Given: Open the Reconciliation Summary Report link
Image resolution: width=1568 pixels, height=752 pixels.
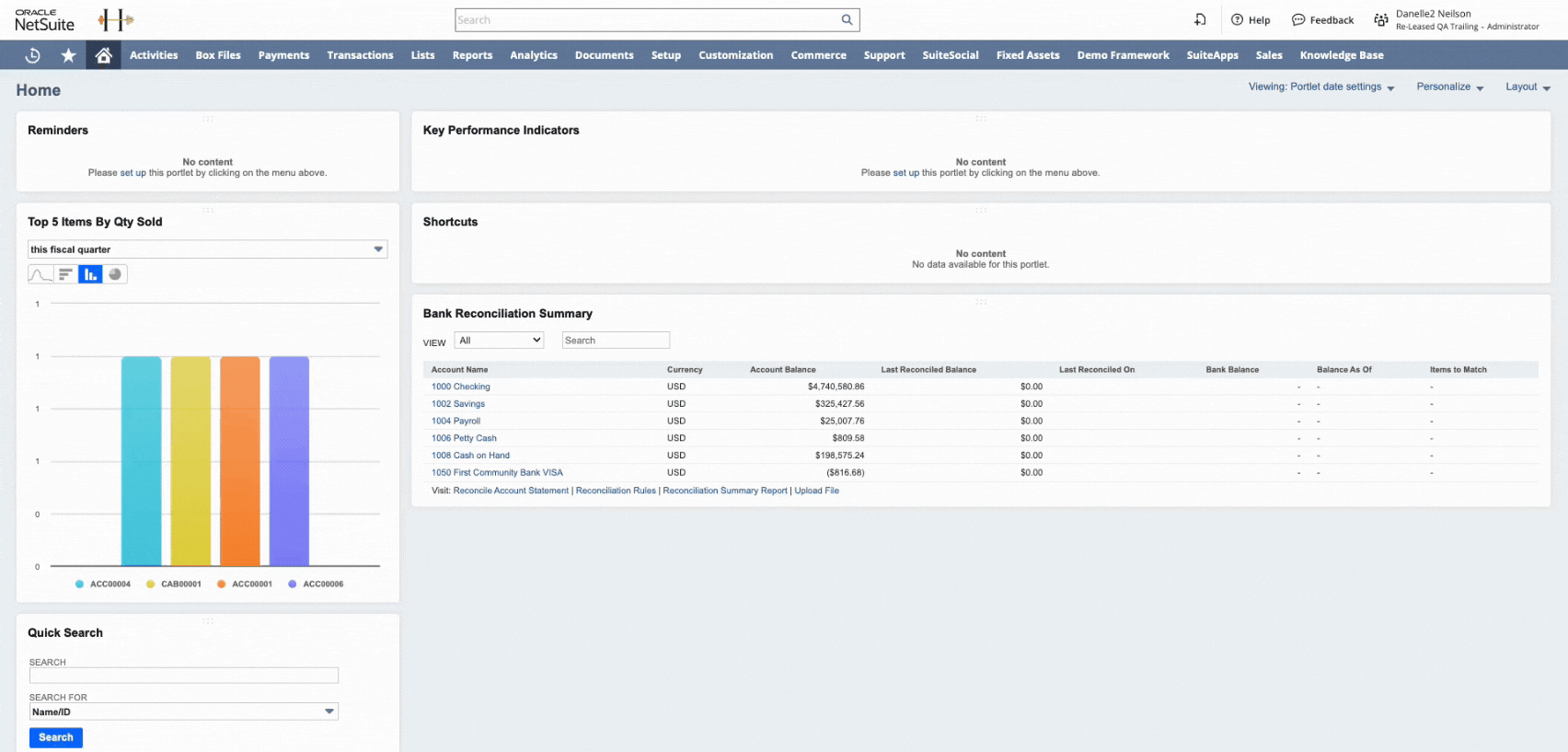Looking at the screenshot, I should [725, 491].
